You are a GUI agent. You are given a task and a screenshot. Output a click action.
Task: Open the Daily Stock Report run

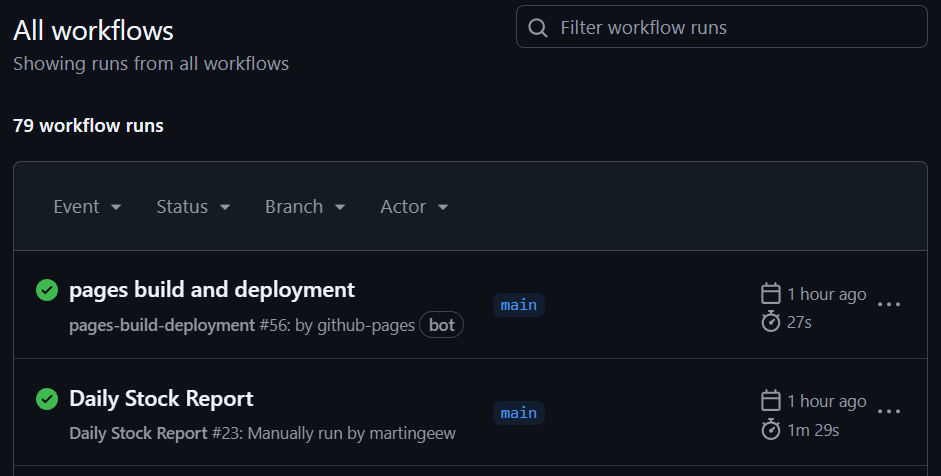coord(161,399)
